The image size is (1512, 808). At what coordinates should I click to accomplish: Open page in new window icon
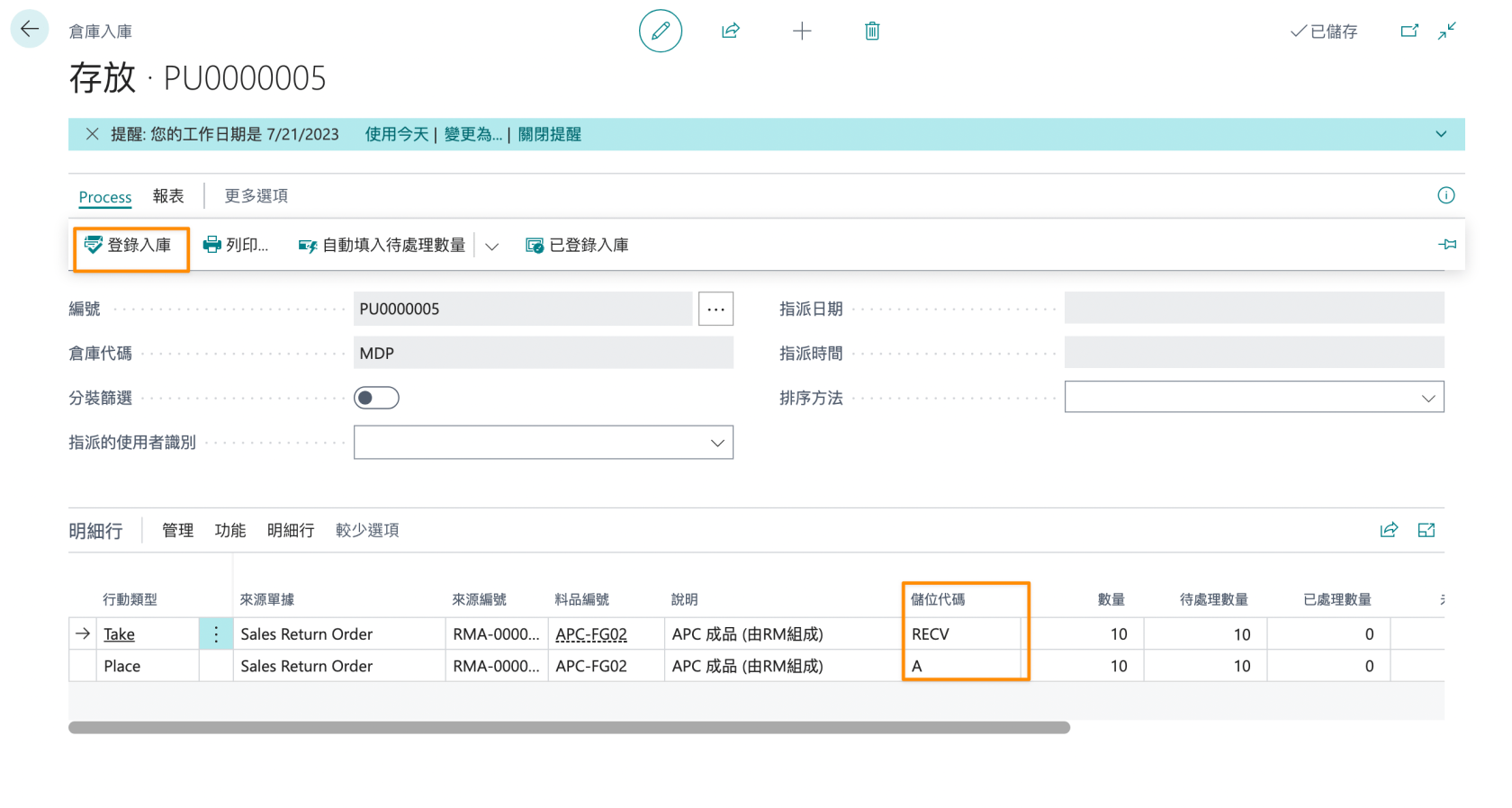click(1409, 31)
